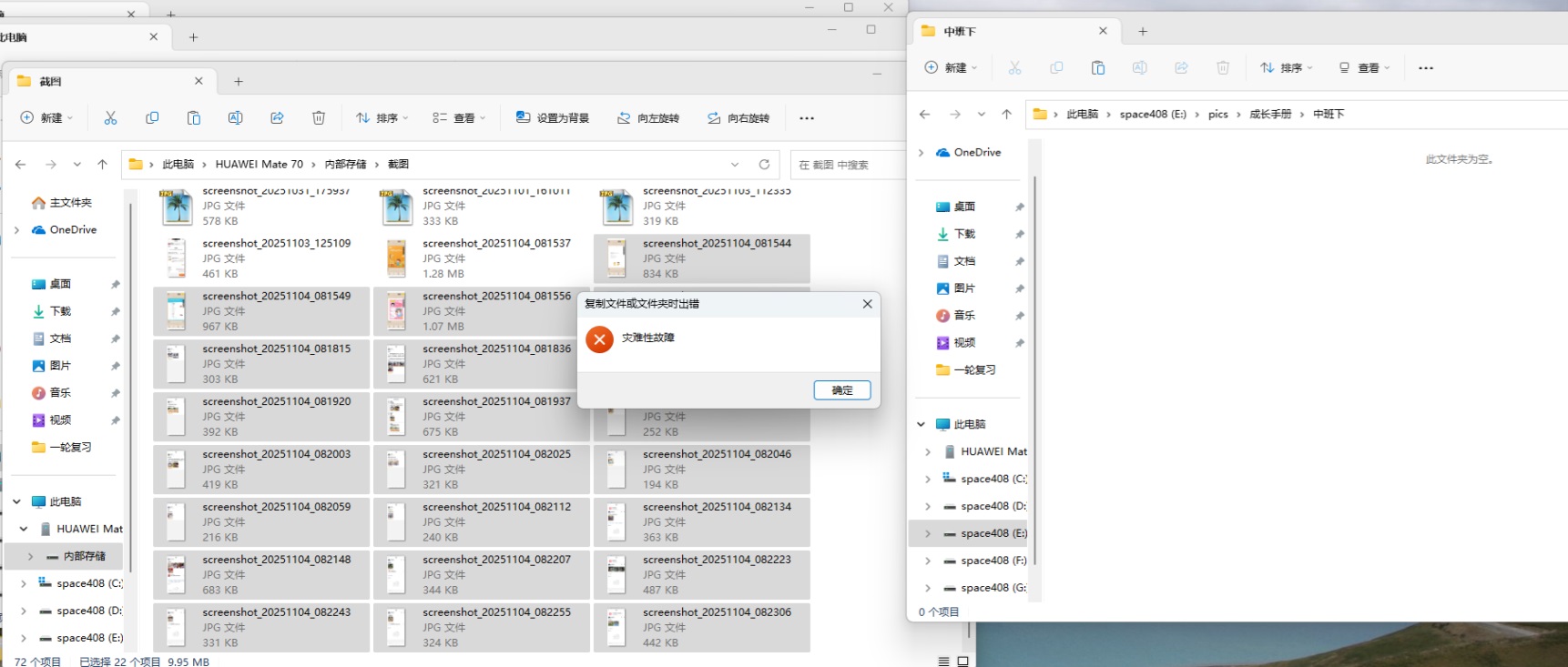Click the share icon in 截图 window toolbar
This screenshot has width=1568, height=667.
(277, 117)
